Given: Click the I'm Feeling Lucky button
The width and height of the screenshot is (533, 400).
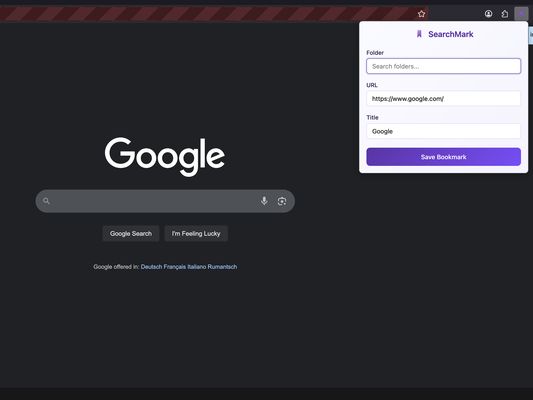Looking at the screenshot, I should 196,233.
